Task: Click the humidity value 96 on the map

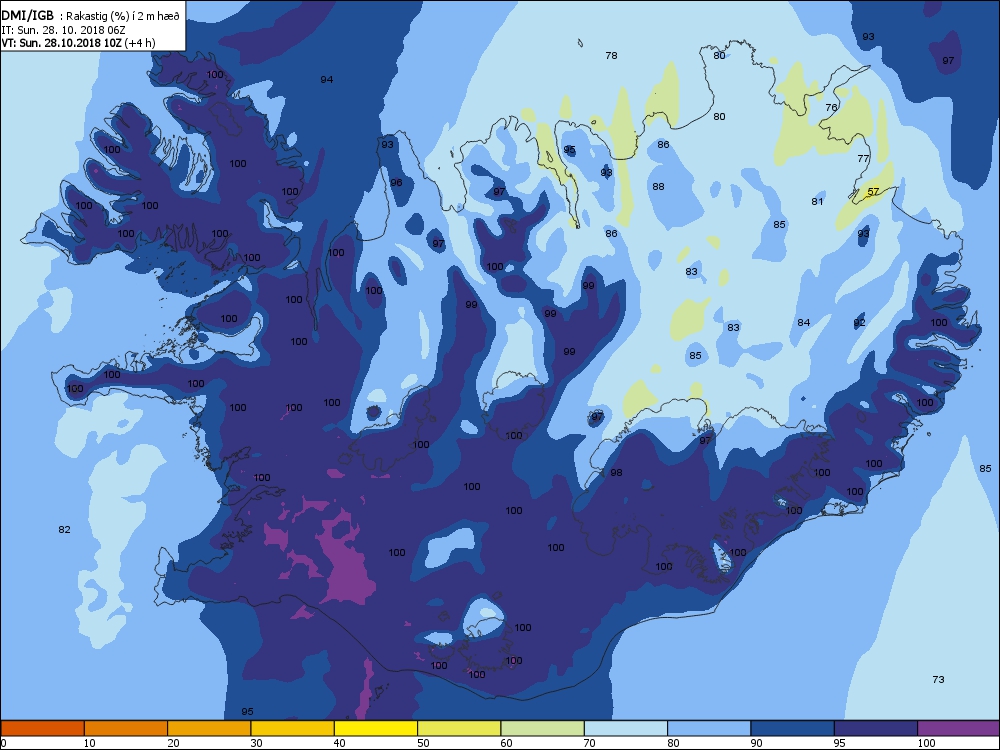Action: pyautogui.click(x=396, y=183)
